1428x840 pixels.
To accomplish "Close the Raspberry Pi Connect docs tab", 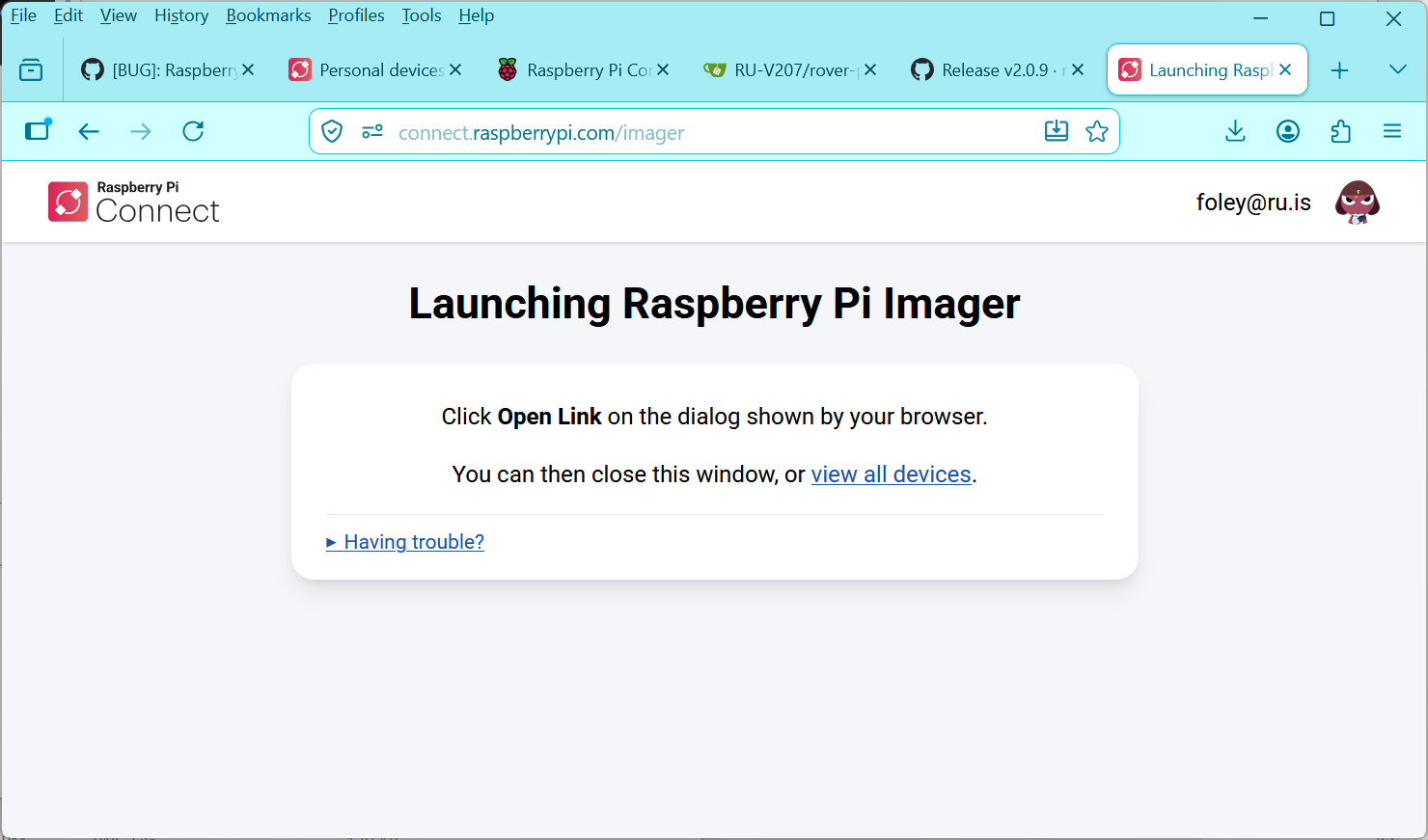I will point(663,69).
